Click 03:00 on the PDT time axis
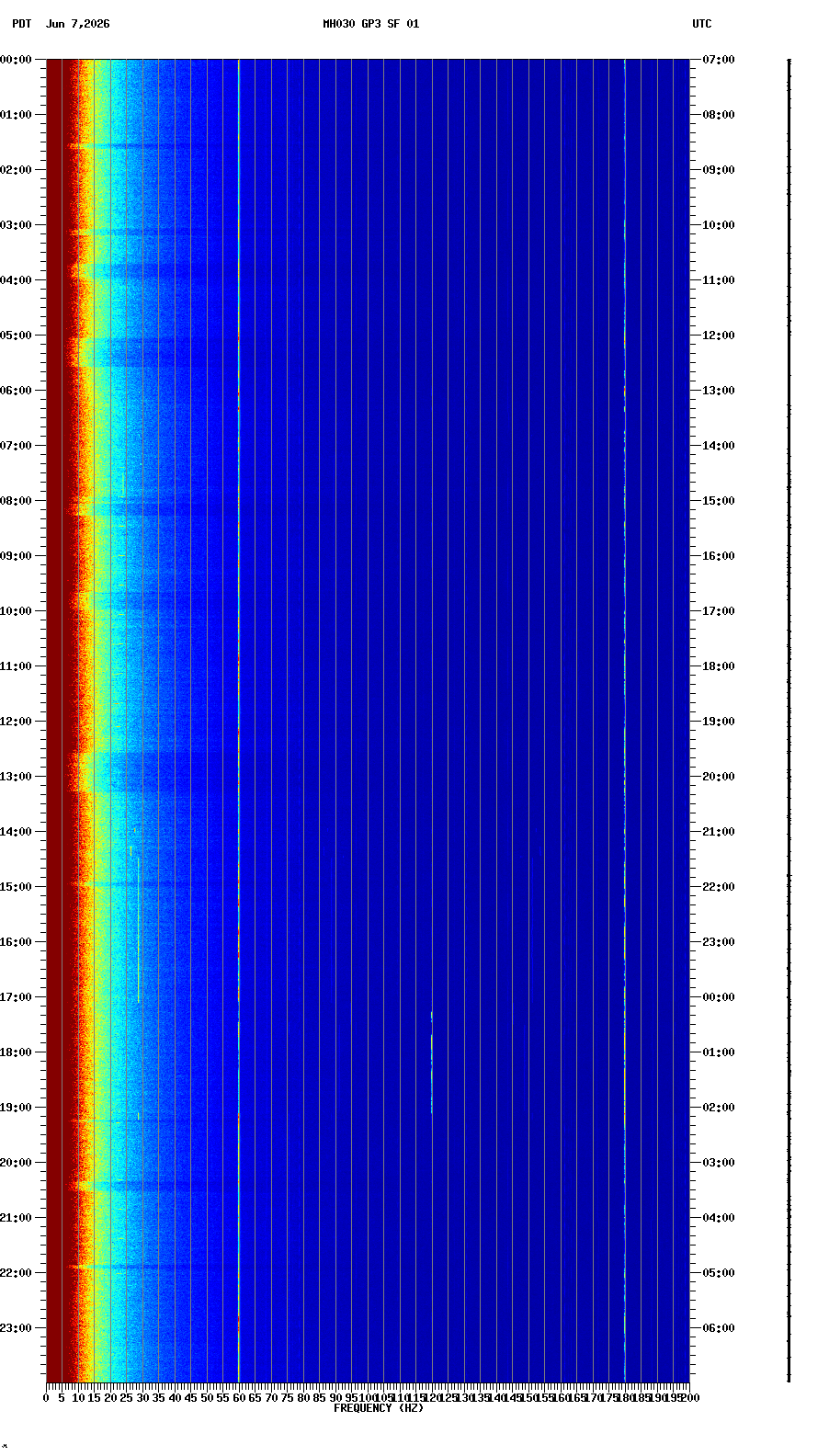The image size is (829, 1456). (x=16, y=225)
